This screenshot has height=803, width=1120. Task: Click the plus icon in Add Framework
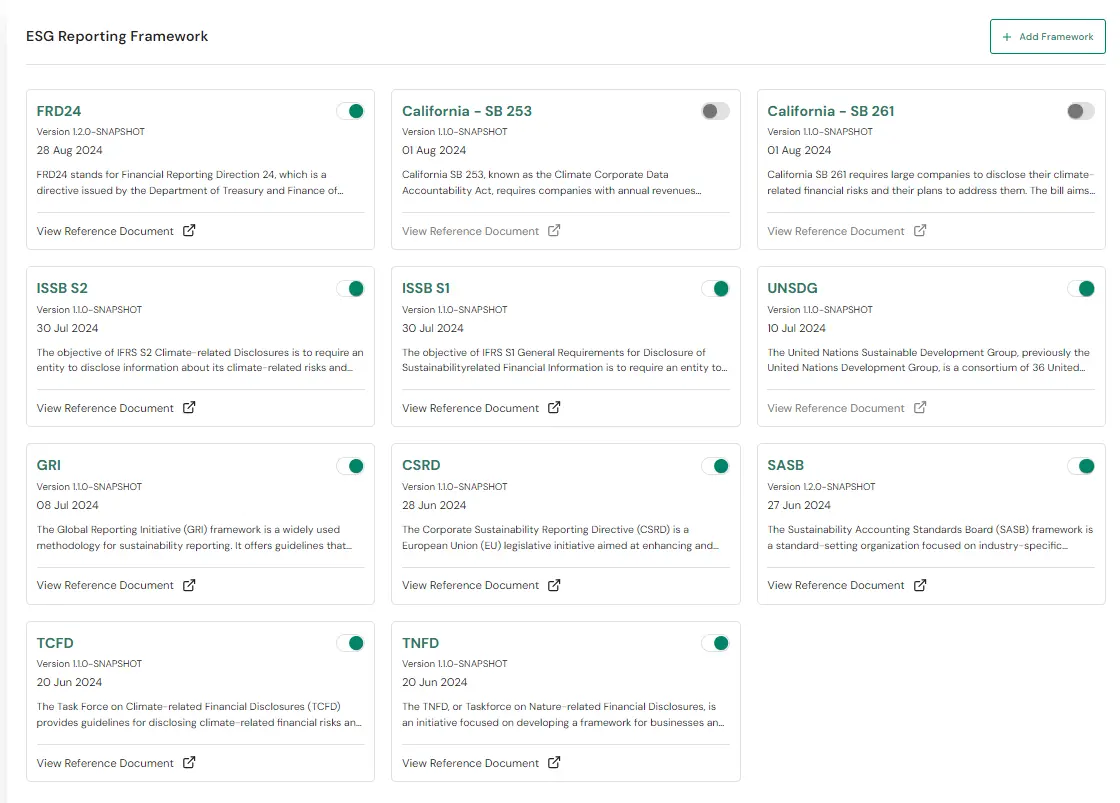(1006, 36)
